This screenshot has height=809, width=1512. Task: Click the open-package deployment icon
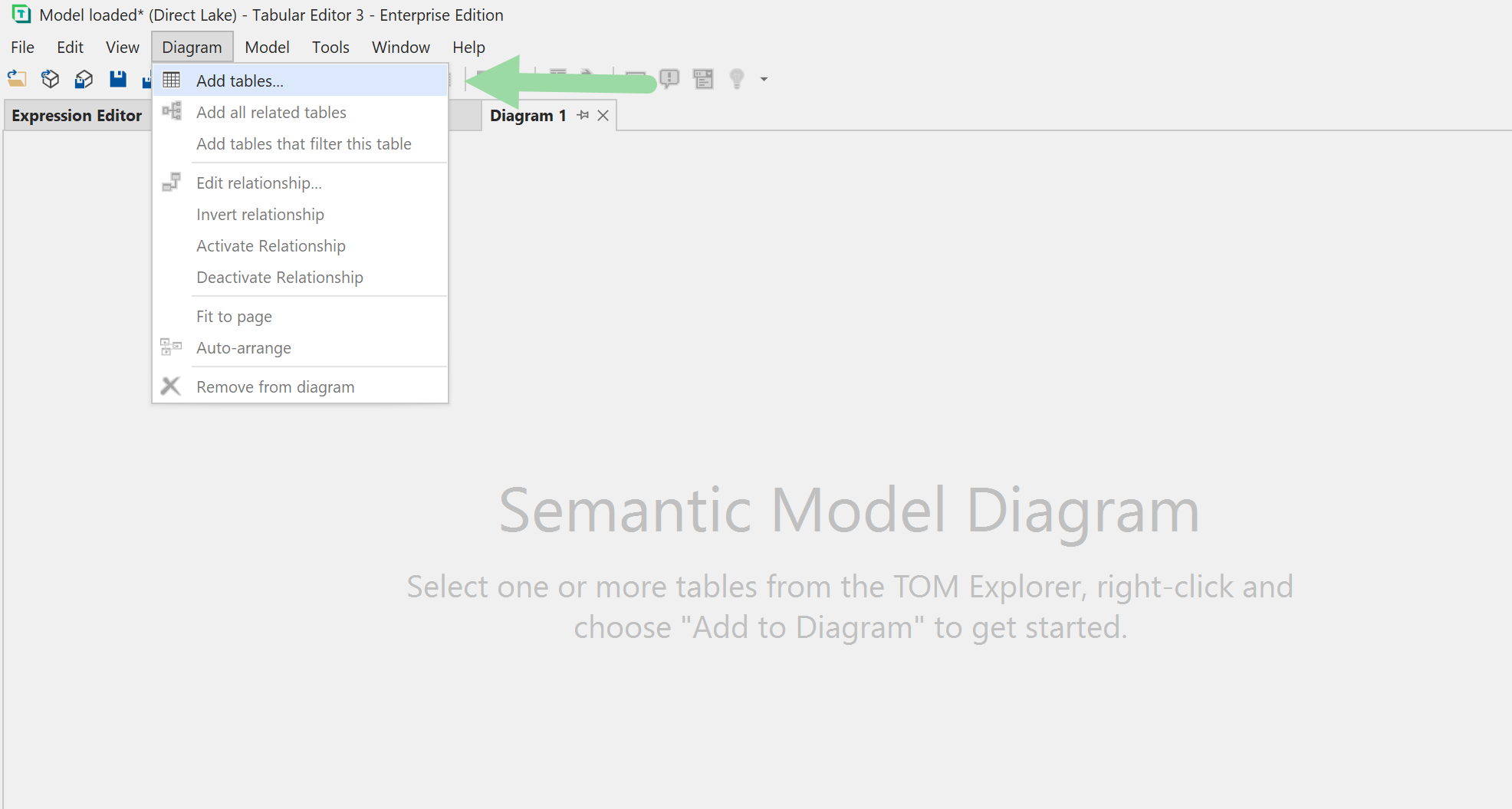click(x=84, y=79)
